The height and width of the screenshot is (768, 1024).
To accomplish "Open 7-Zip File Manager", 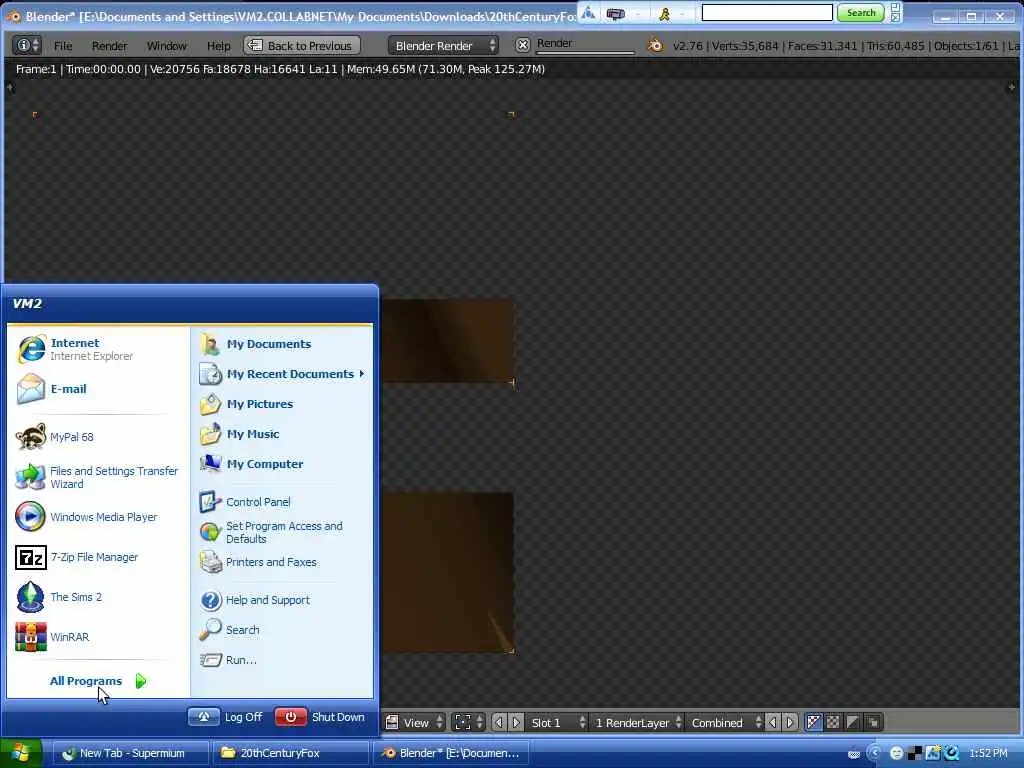I will 98,557.
